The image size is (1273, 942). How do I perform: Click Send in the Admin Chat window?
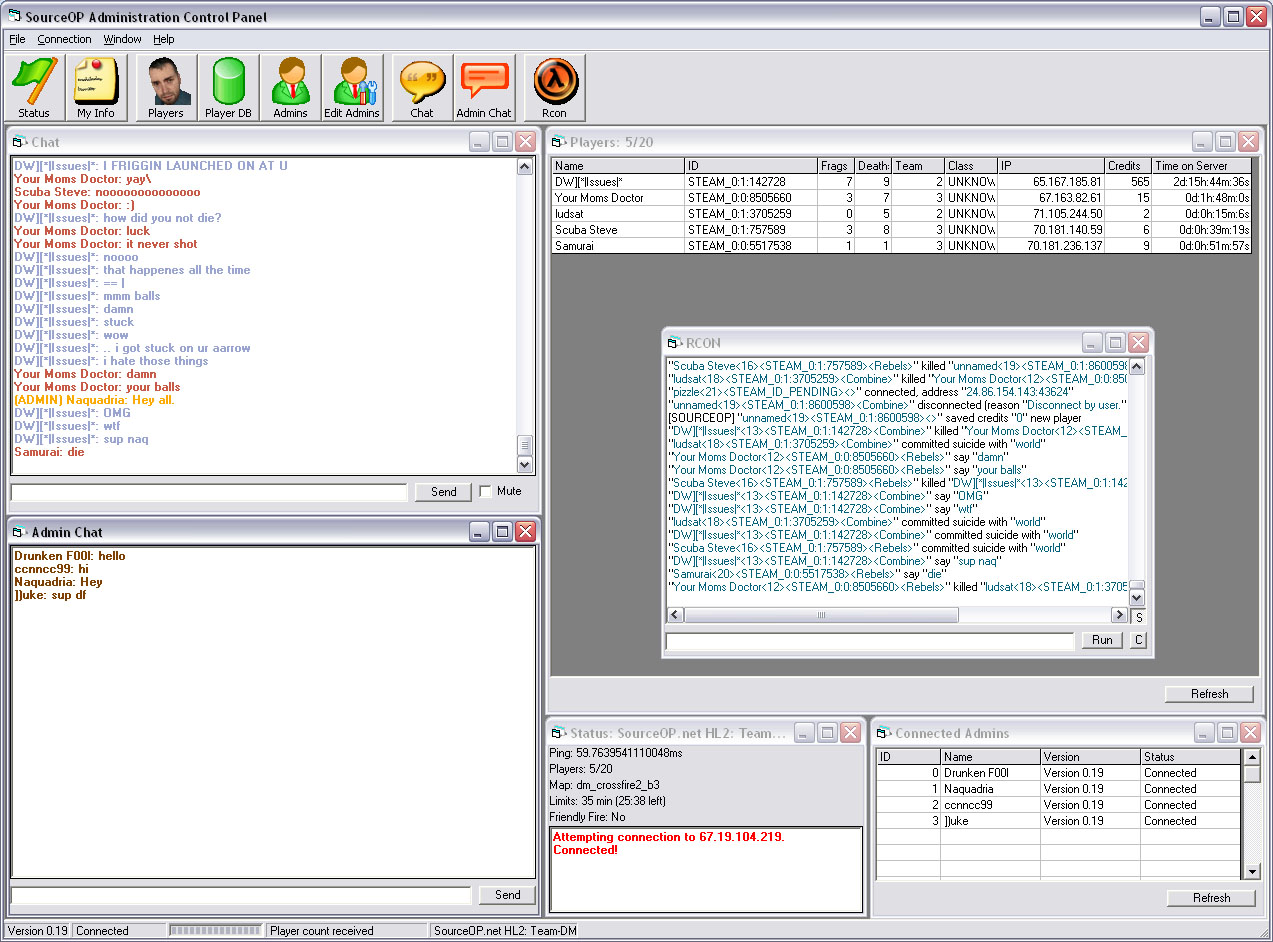pyautogui.click(x=508, y=895)
